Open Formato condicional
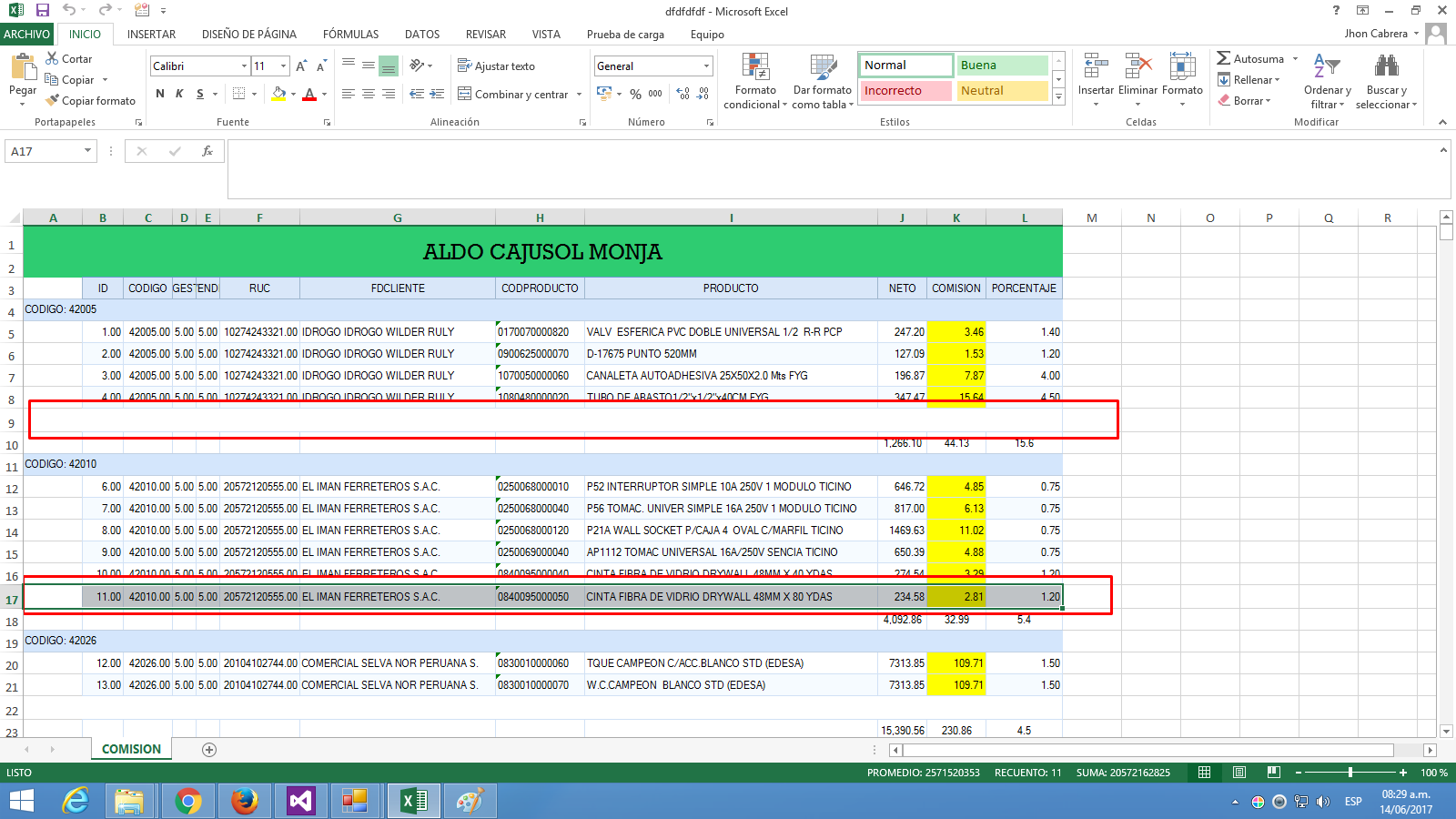1456x819 pixels. 755,81
